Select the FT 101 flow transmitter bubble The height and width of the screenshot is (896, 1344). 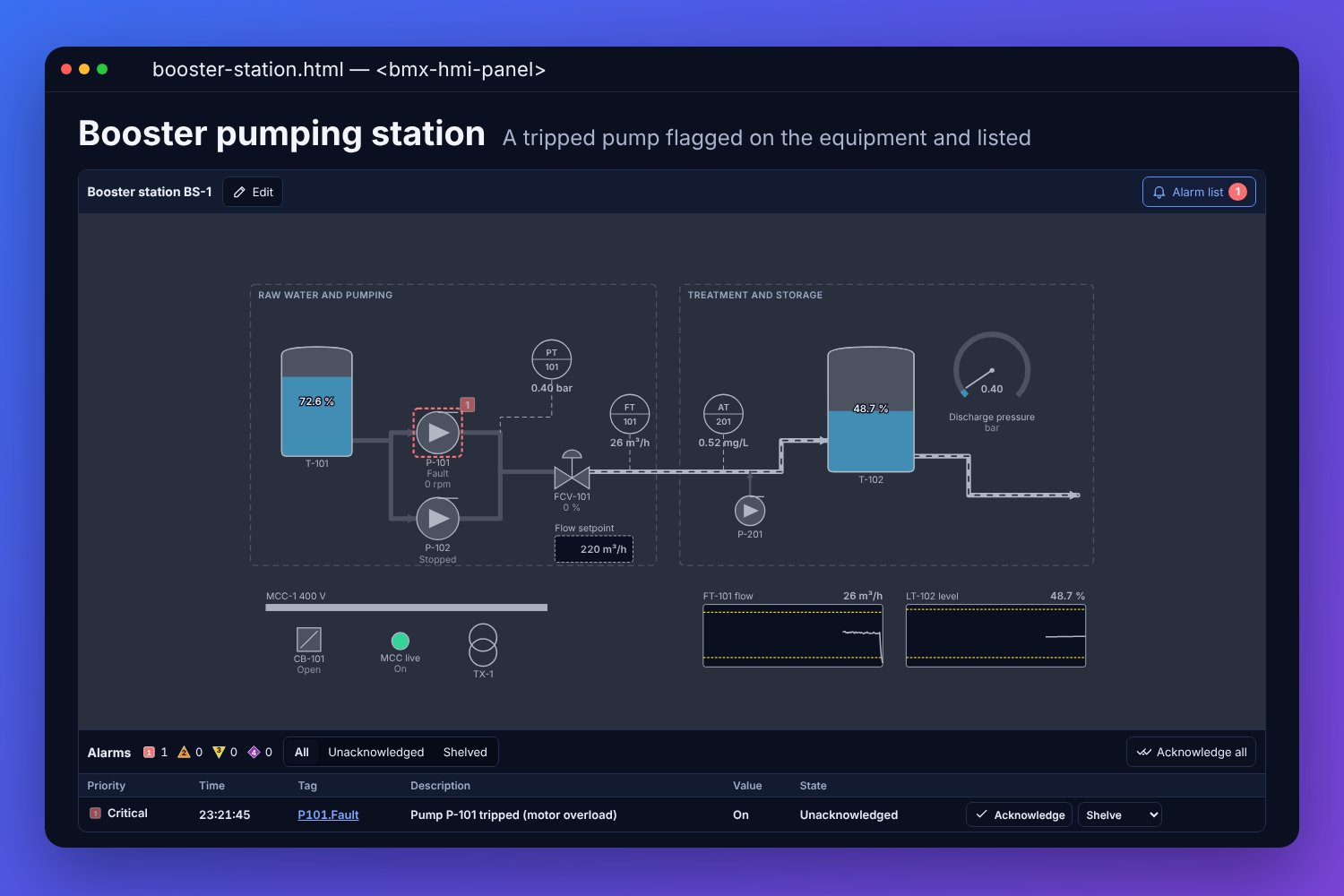pyautogui.click(x=630, y=414)
